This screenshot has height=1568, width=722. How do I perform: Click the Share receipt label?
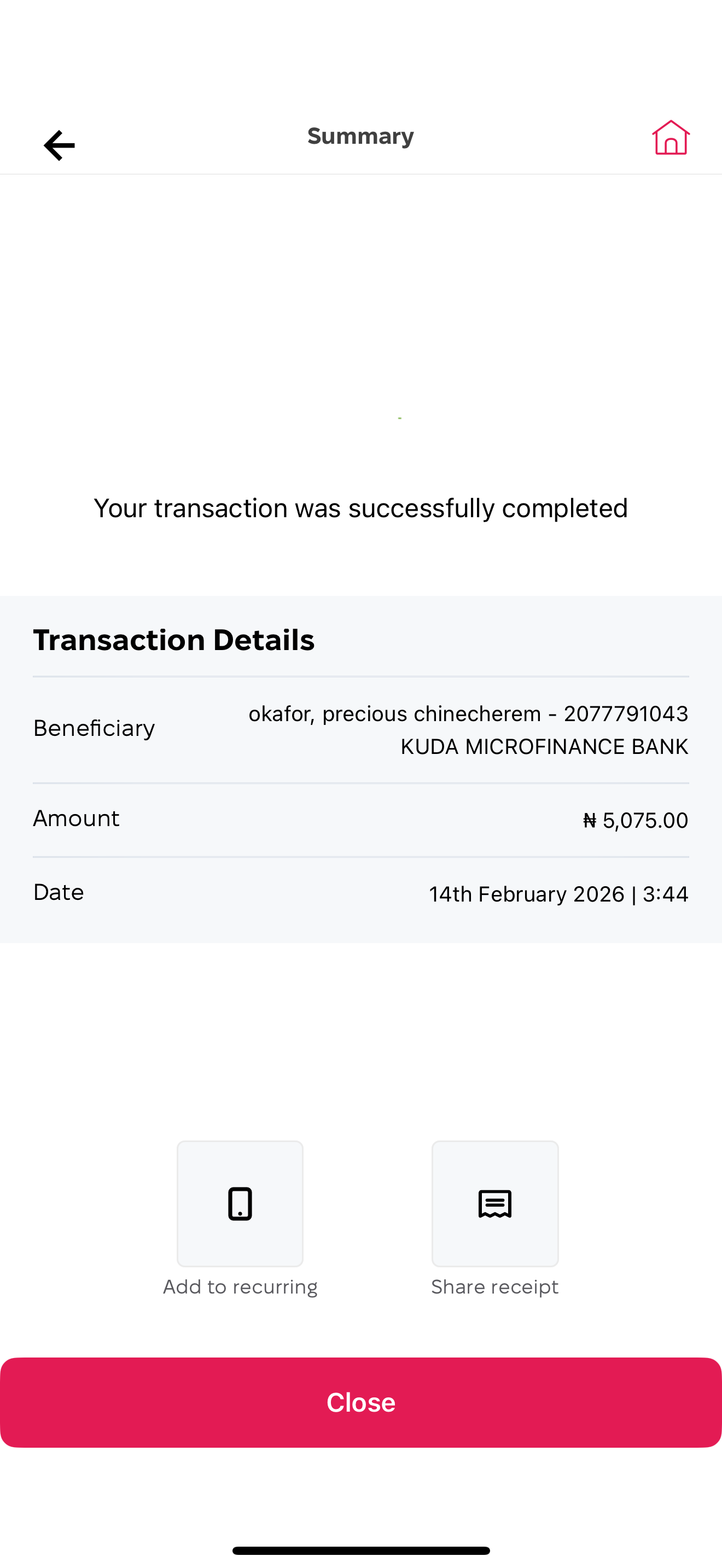tap(494, 1287)
